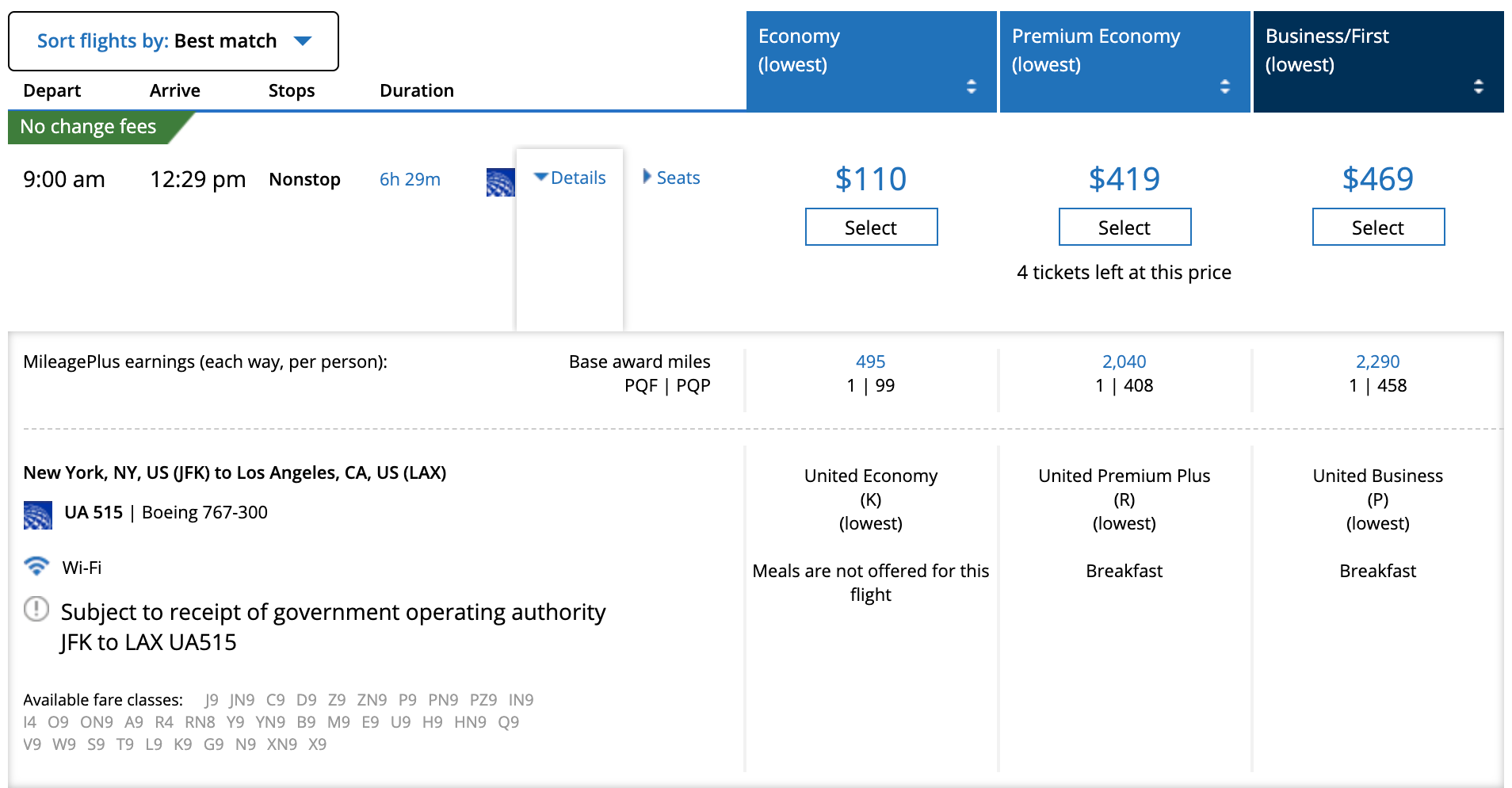This screenshot has width=1512, height=788.
Task: Click the 4 tickets left at this price text
Action: [1124, 272]
